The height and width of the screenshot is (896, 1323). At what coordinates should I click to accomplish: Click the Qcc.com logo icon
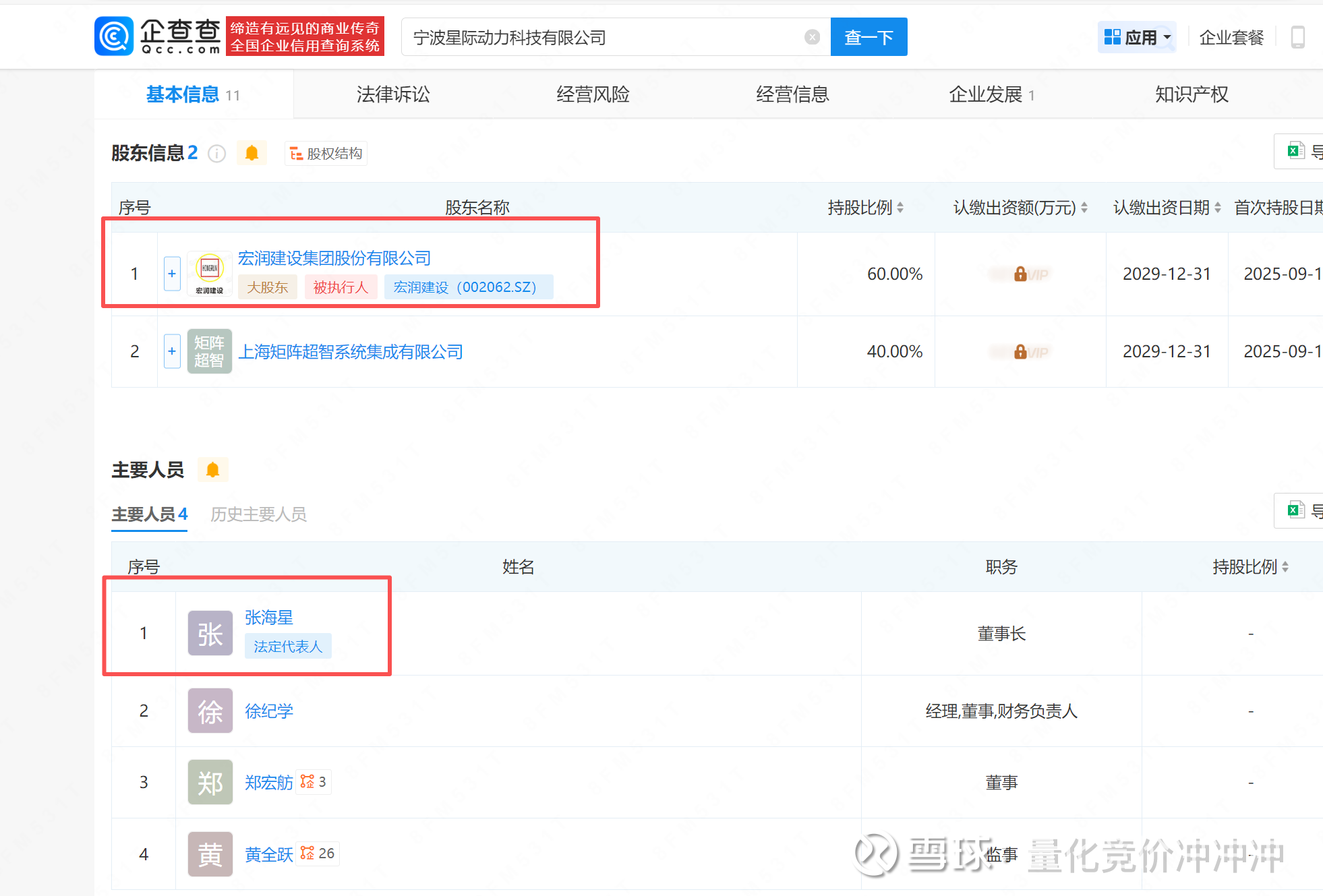click(x=114, y=36)
